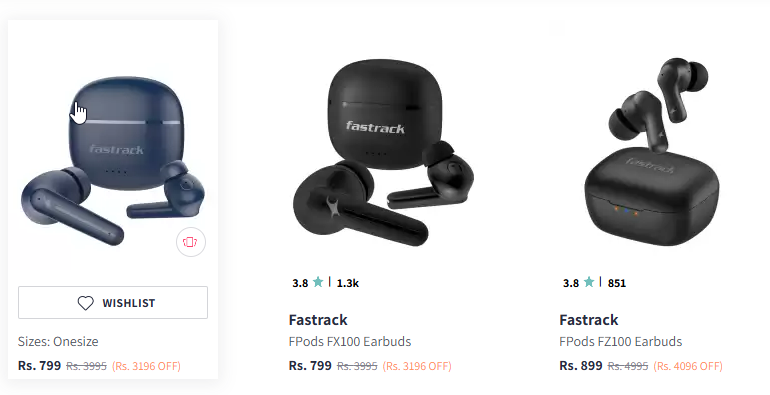Click the Fastrack brand name above FX100
770x395 pixels.
pos(318,320)
